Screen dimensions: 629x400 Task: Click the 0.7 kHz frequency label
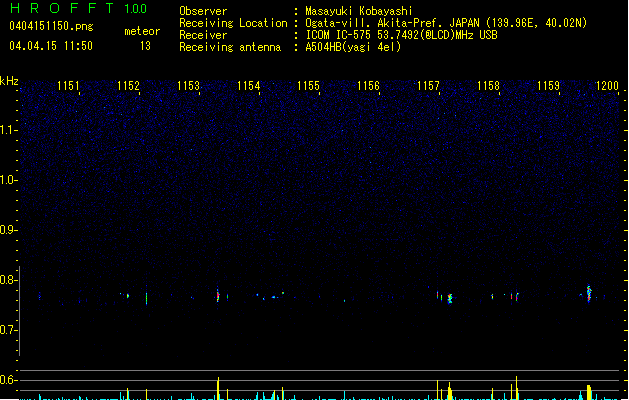tap(9, 330)
